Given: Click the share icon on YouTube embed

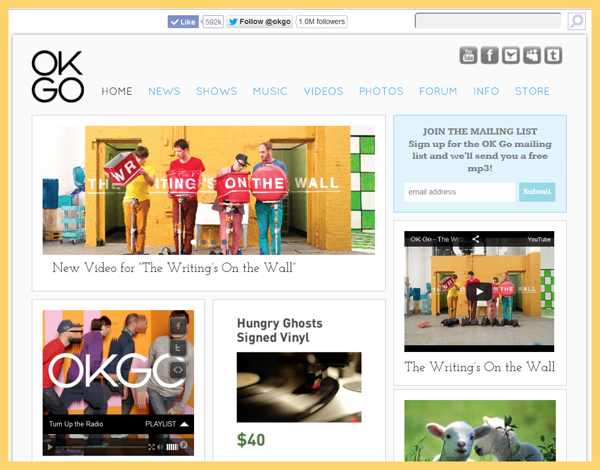Looking at the screenshot, I should (x=476, y=239).
